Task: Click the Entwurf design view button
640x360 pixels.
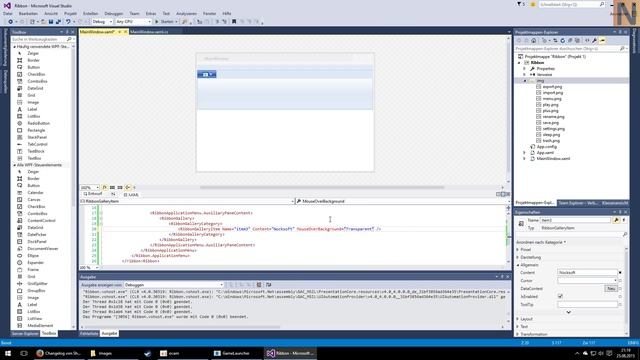Action: tap(93, 194)
